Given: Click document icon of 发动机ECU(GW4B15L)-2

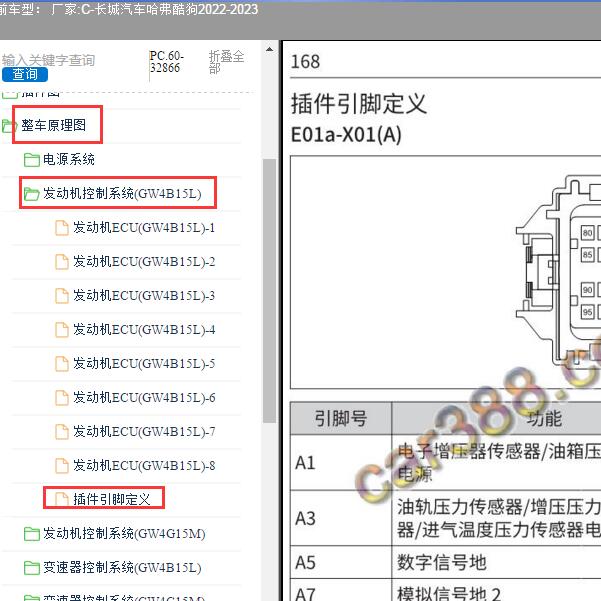Looking at the screenshot, I should tap(62, 262).
